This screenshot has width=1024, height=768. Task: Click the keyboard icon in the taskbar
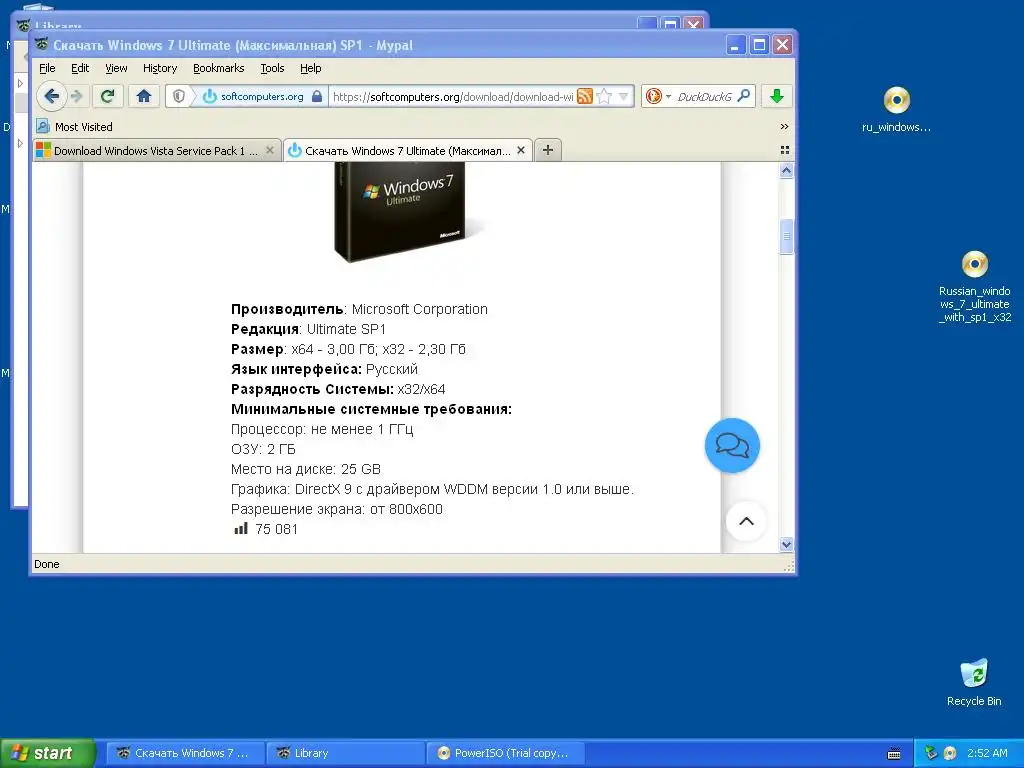894,754
